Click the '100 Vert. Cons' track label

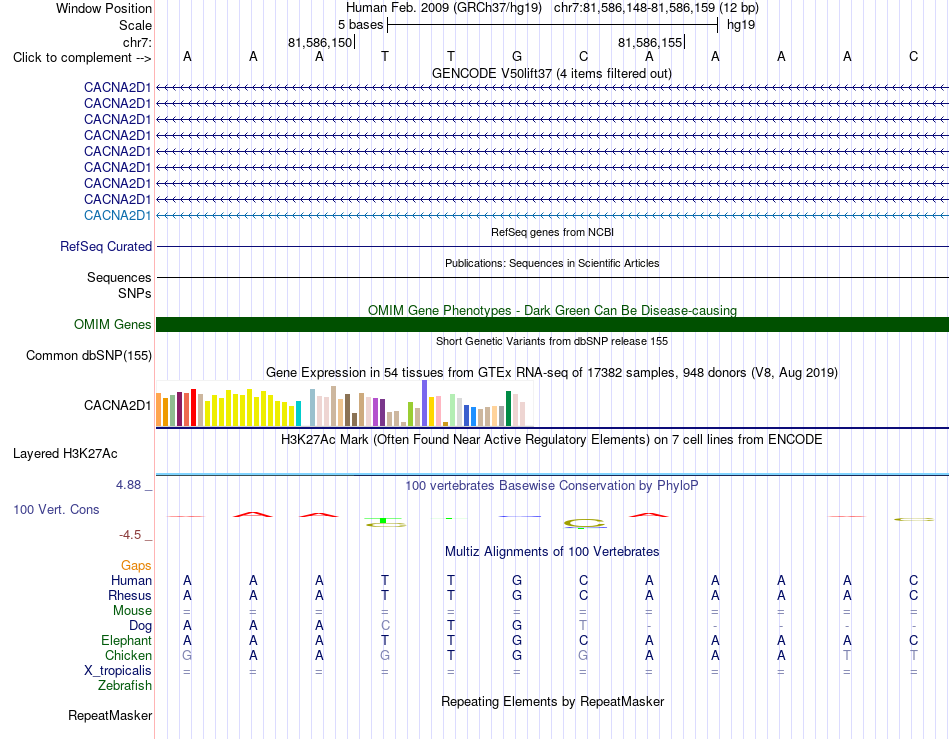click(56, 509)
